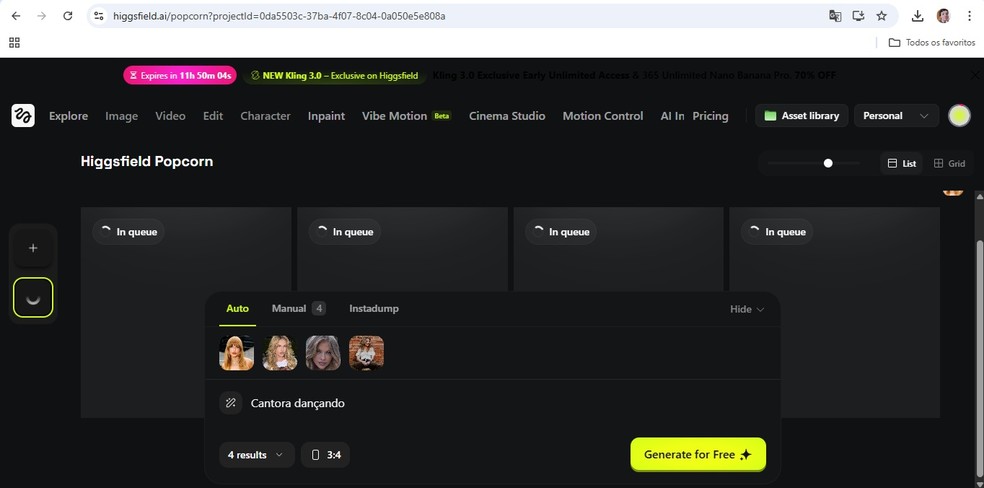Select the fourth reference image thumbnail

(366, 353)
